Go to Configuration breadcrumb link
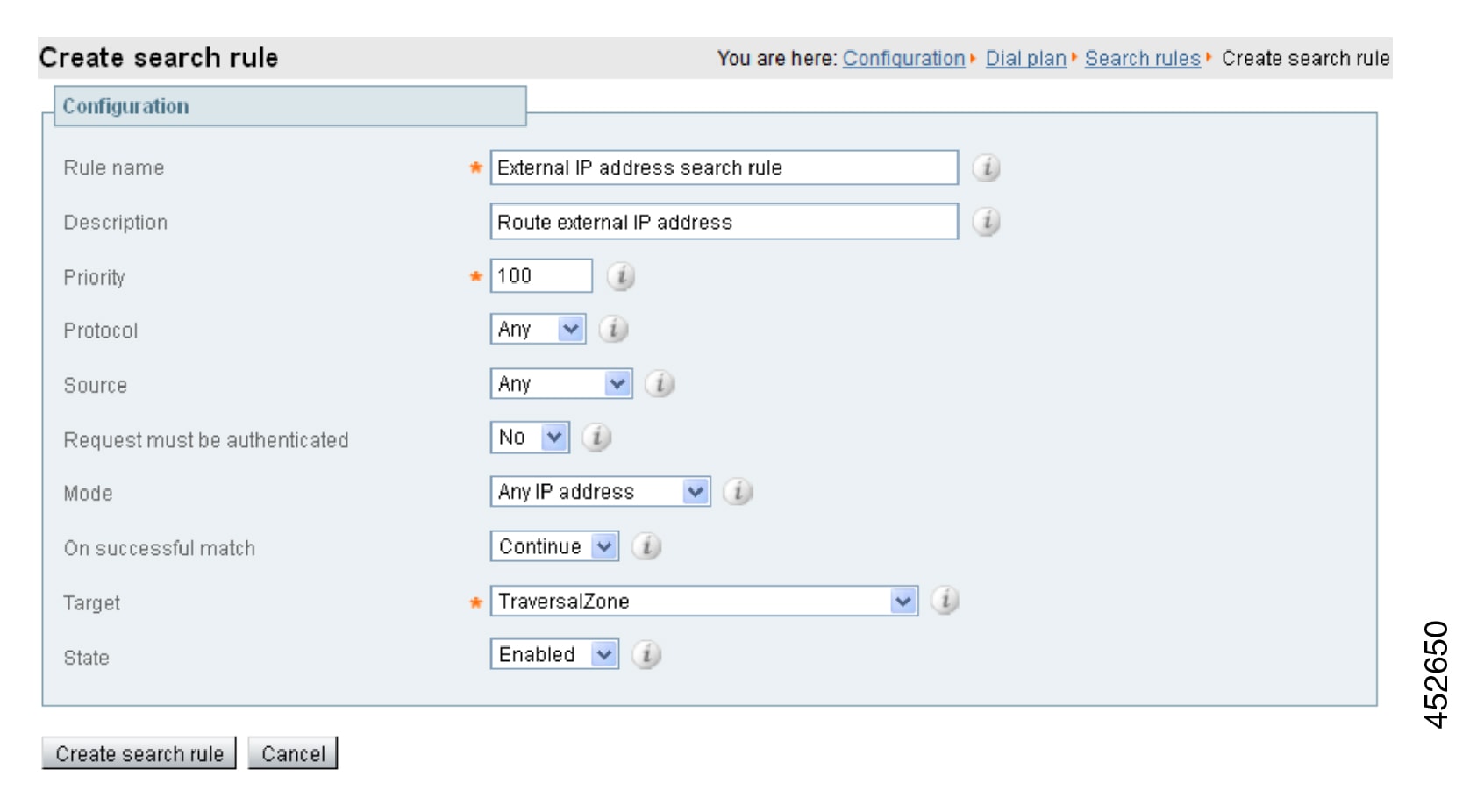The width and height of the screenshot is (1484, 812). pyautogui.click(x=903, y=59)
